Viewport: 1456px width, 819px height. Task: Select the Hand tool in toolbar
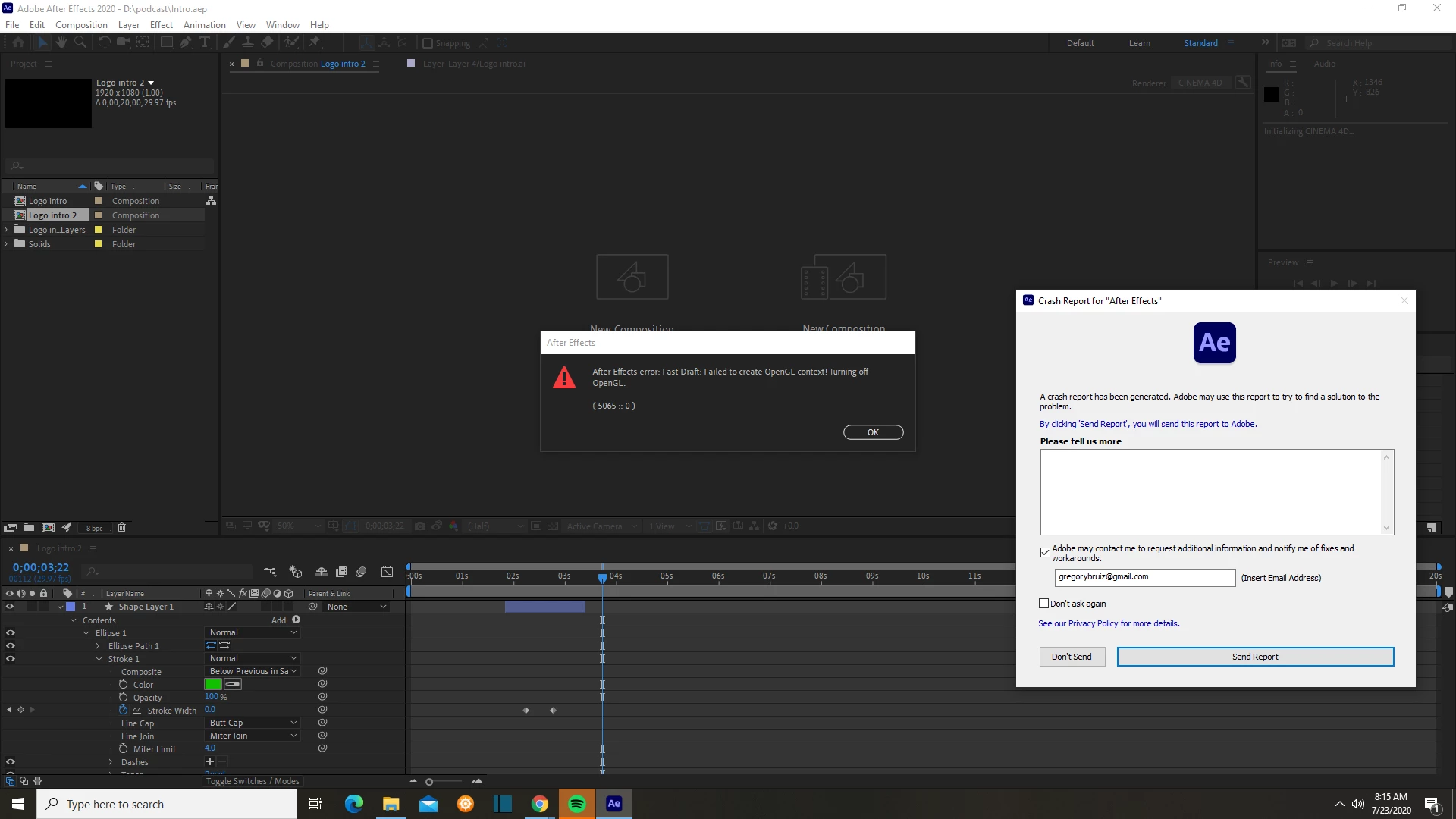61,42
